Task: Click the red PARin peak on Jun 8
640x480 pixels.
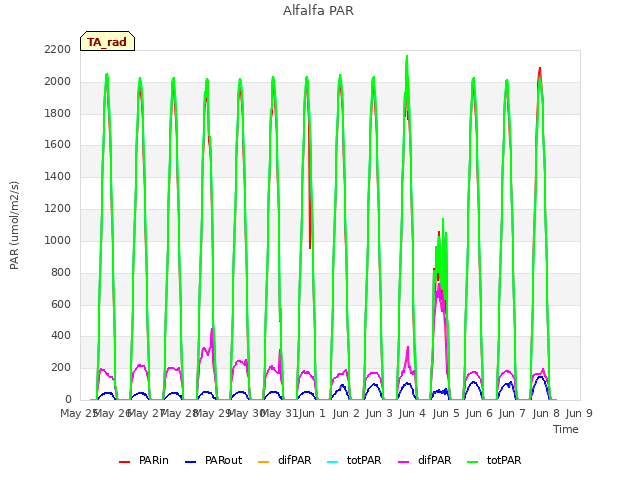Action: 540,69
